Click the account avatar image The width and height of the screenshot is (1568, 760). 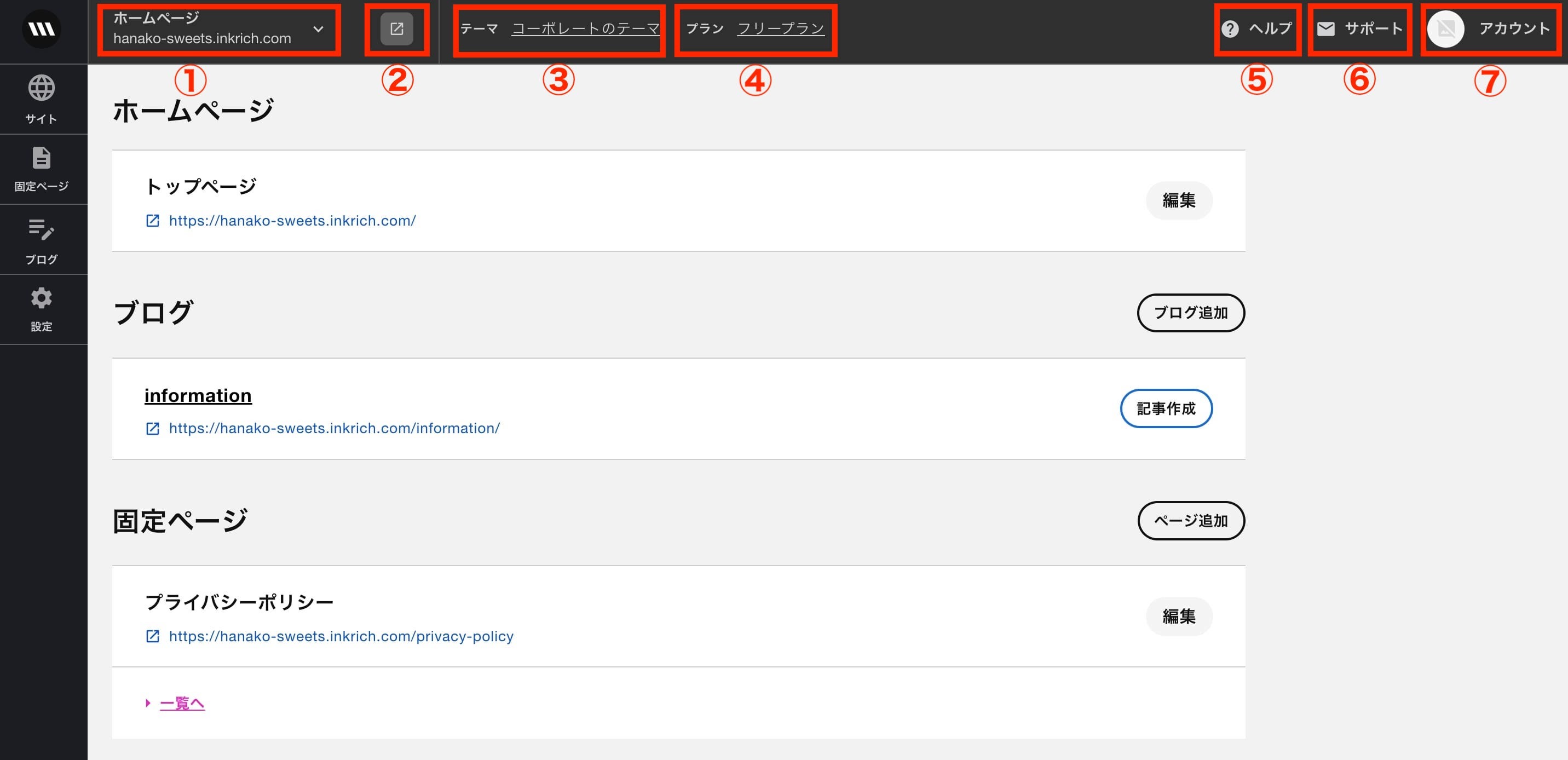tap(1446, 28)
